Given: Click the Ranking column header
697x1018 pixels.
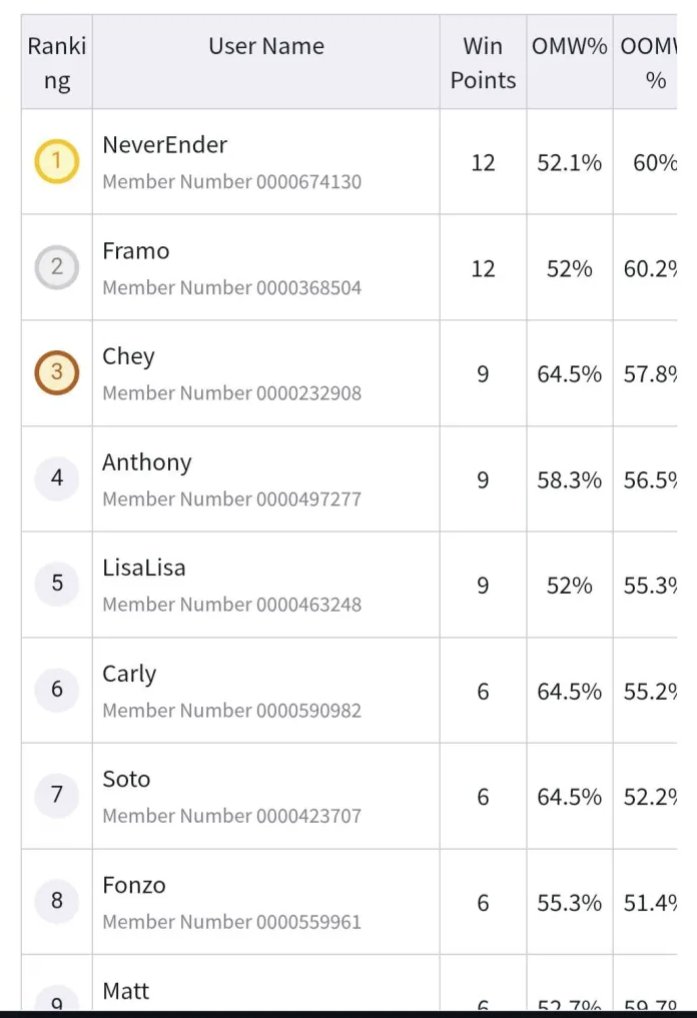Looking at the screenshot, I should [x=57, y=62].
